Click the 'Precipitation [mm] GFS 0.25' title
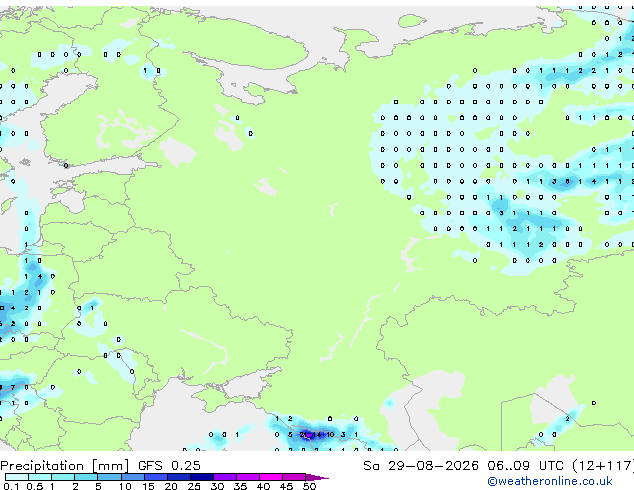 coord(100,466)
